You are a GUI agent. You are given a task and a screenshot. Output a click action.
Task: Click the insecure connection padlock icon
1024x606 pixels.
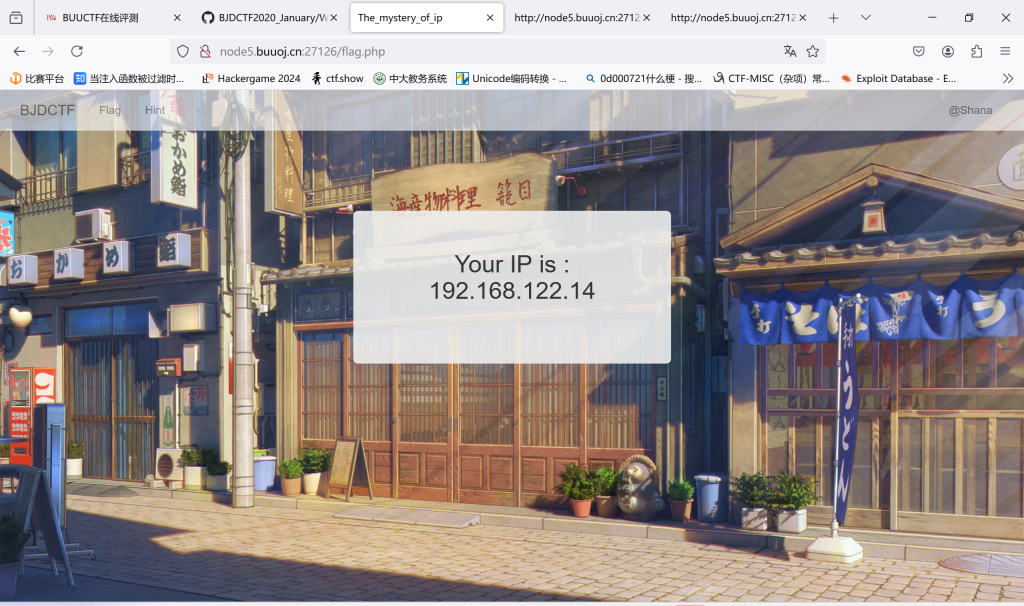click(205, 51)
